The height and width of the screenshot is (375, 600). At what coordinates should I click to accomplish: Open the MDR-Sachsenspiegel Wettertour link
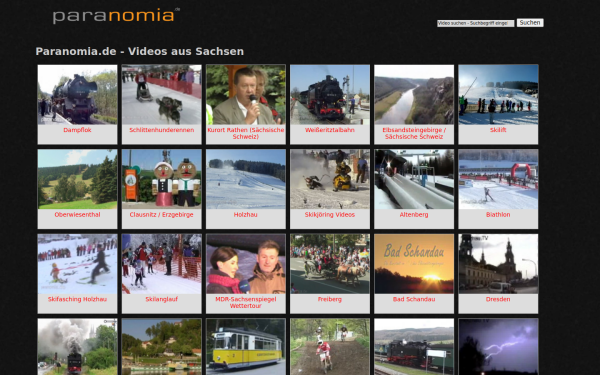click(x=246, y=303)
